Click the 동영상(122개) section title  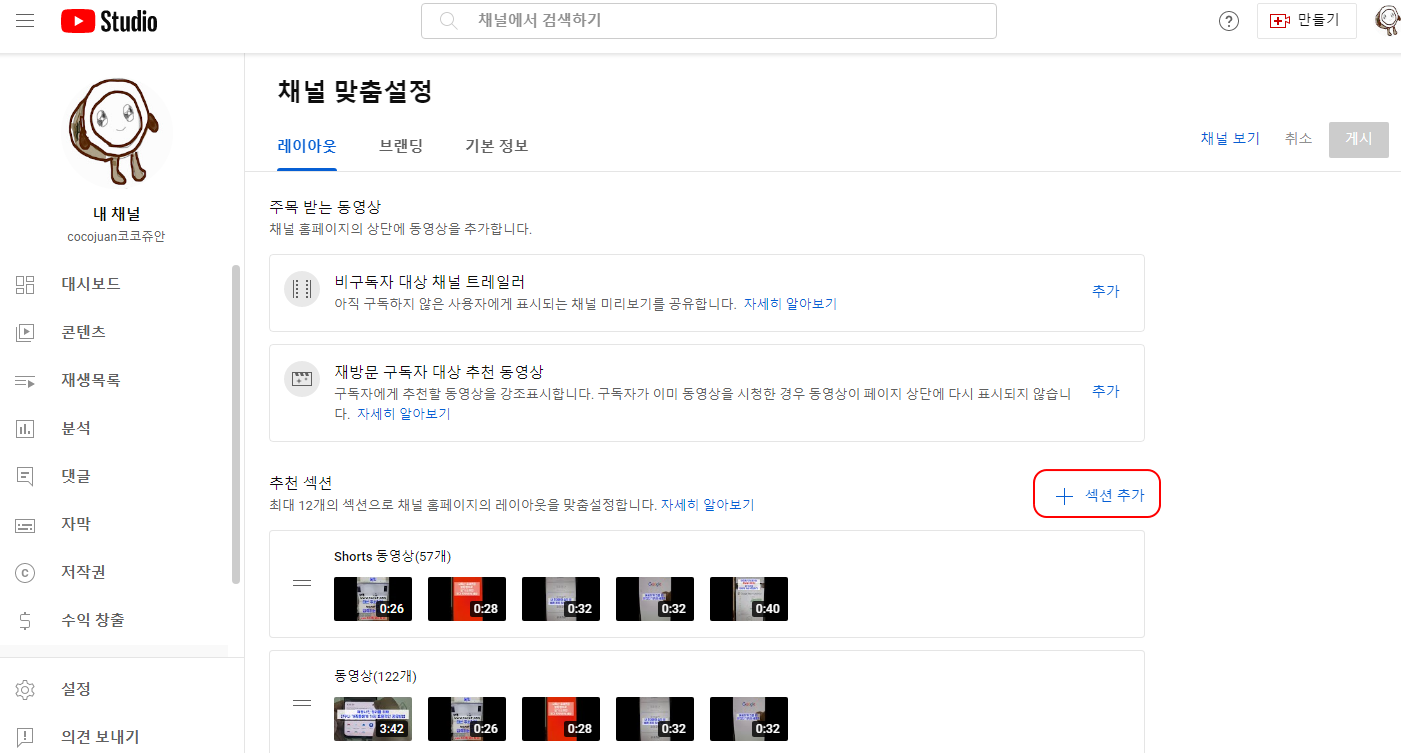pyautogui.click(x=375, y=676)
